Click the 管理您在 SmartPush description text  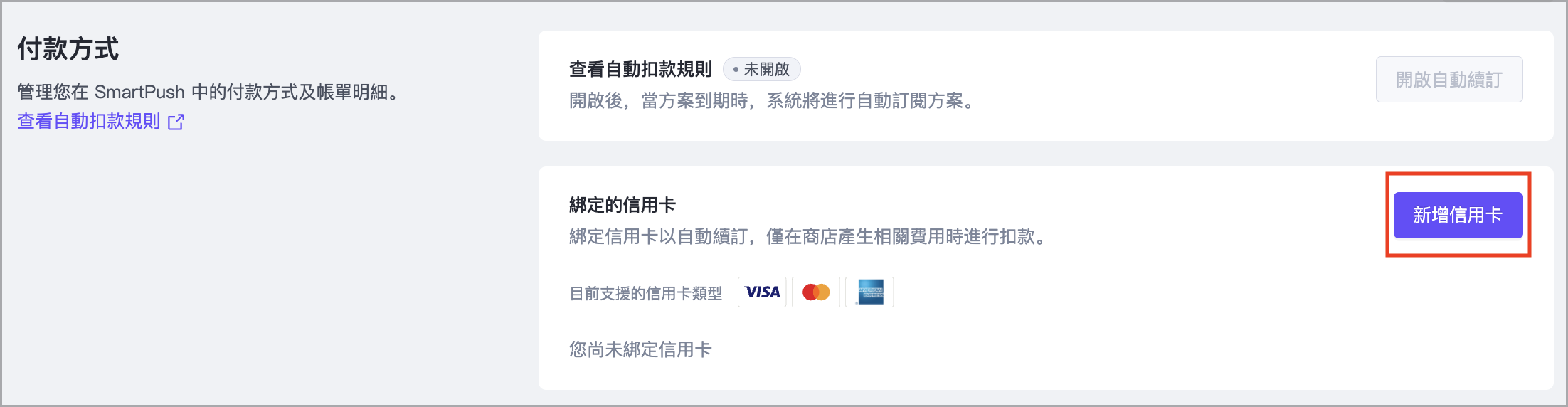pyautogui.click(x=208, y=92)
